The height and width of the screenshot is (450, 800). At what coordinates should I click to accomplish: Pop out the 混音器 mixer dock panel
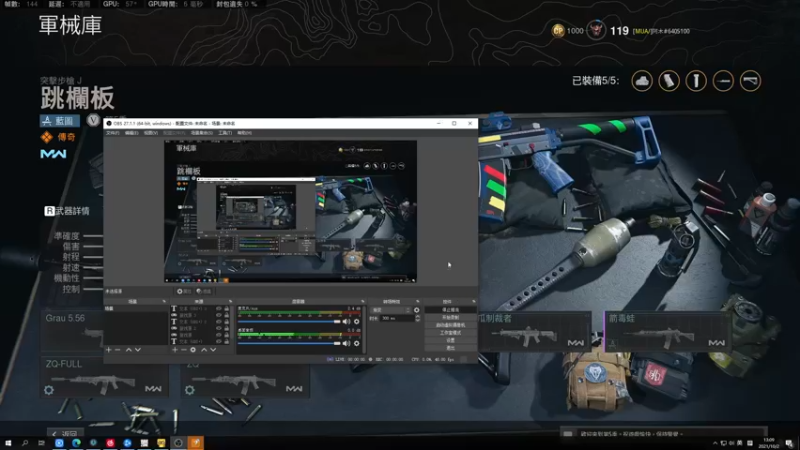pyautogui.click(x=362, y=302)
